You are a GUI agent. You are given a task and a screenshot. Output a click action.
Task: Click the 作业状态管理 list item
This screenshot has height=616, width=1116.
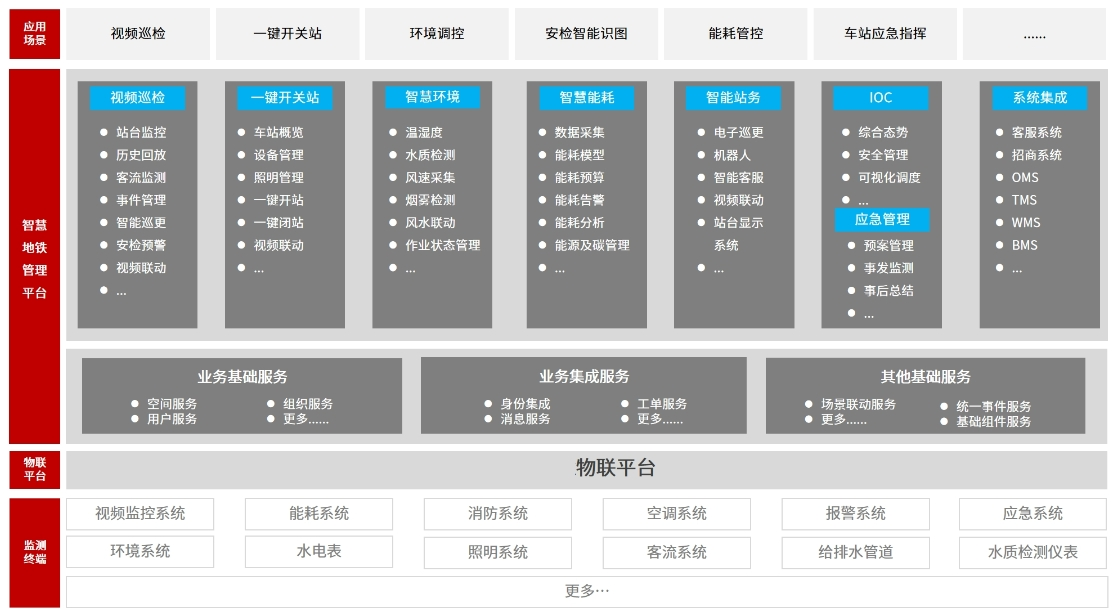[x=443, y=245]
